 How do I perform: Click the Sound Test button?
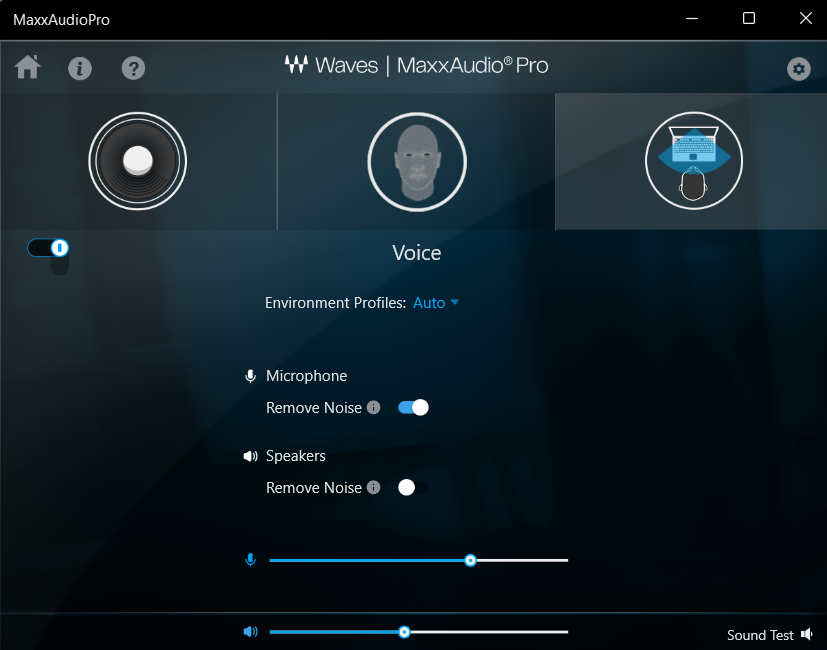click(x=760, y=634)
